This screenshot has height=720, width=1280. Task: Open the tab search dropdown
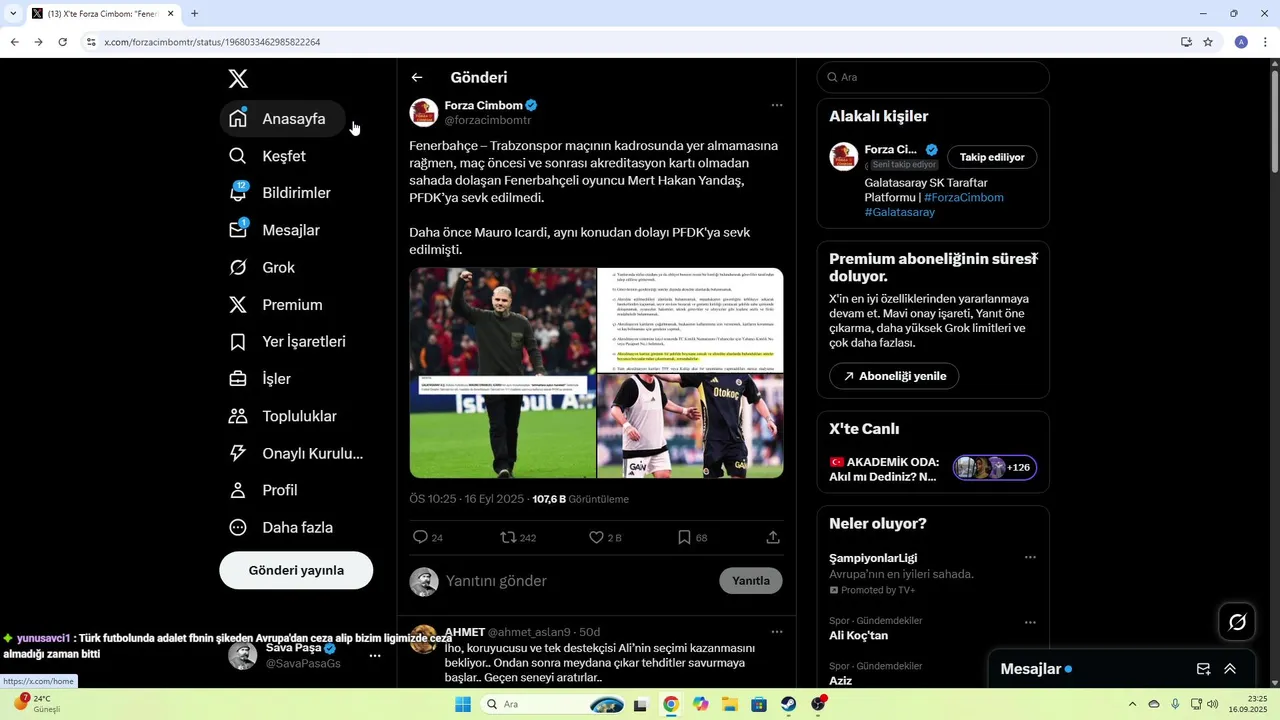pyautogui.click(x=13, y=14)
